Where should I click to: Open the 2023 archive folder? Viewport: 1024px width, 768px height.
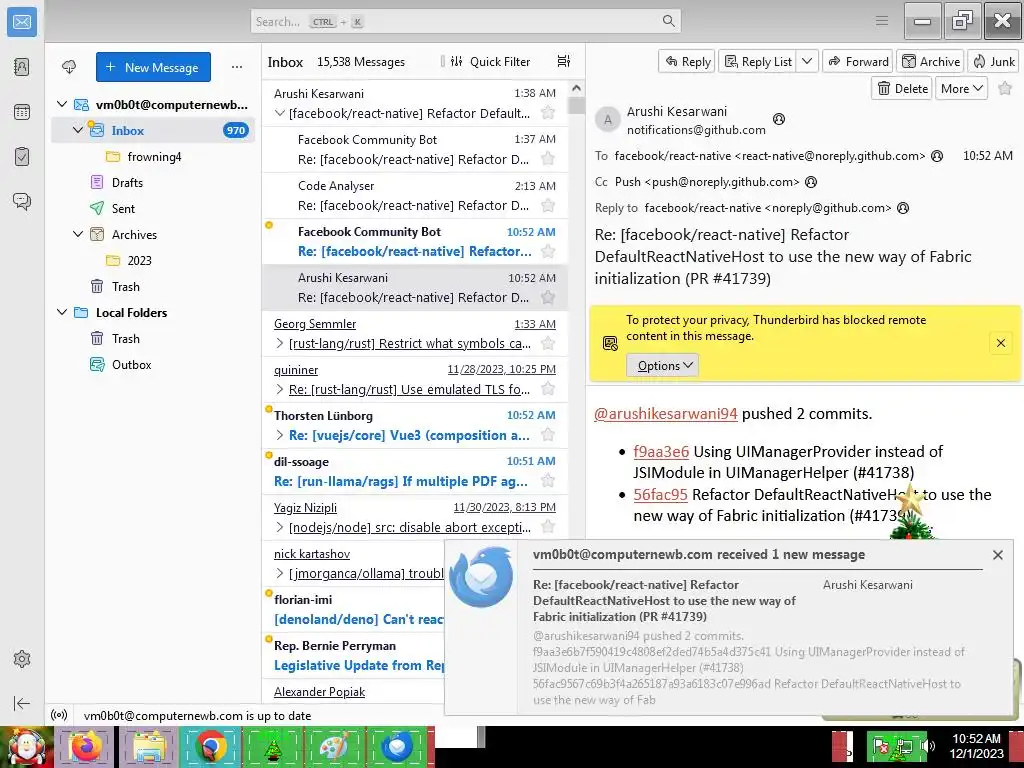[x=139, y=260]
